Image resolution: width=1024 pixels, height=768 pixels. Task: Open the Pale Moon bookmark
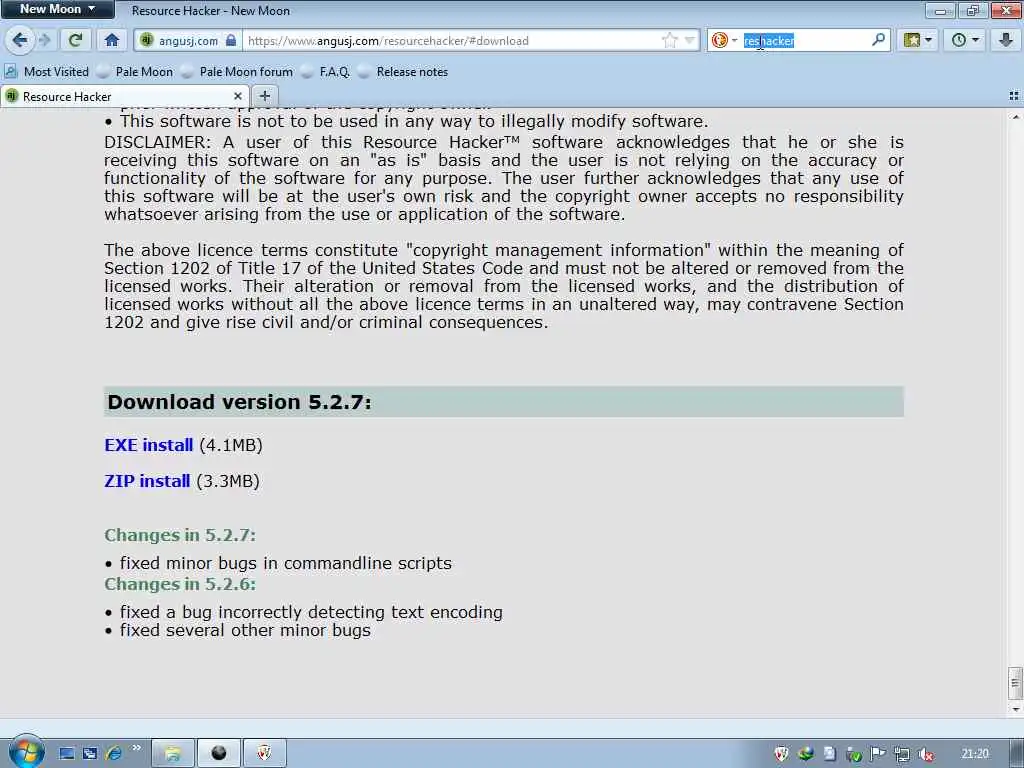click(x=135, y=72)
